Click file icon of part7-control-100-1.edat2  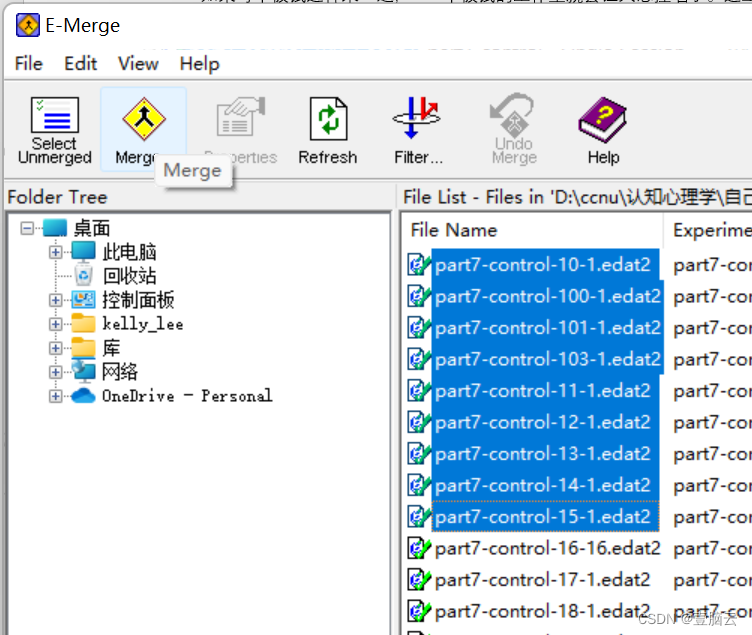[x=419, y=296]
